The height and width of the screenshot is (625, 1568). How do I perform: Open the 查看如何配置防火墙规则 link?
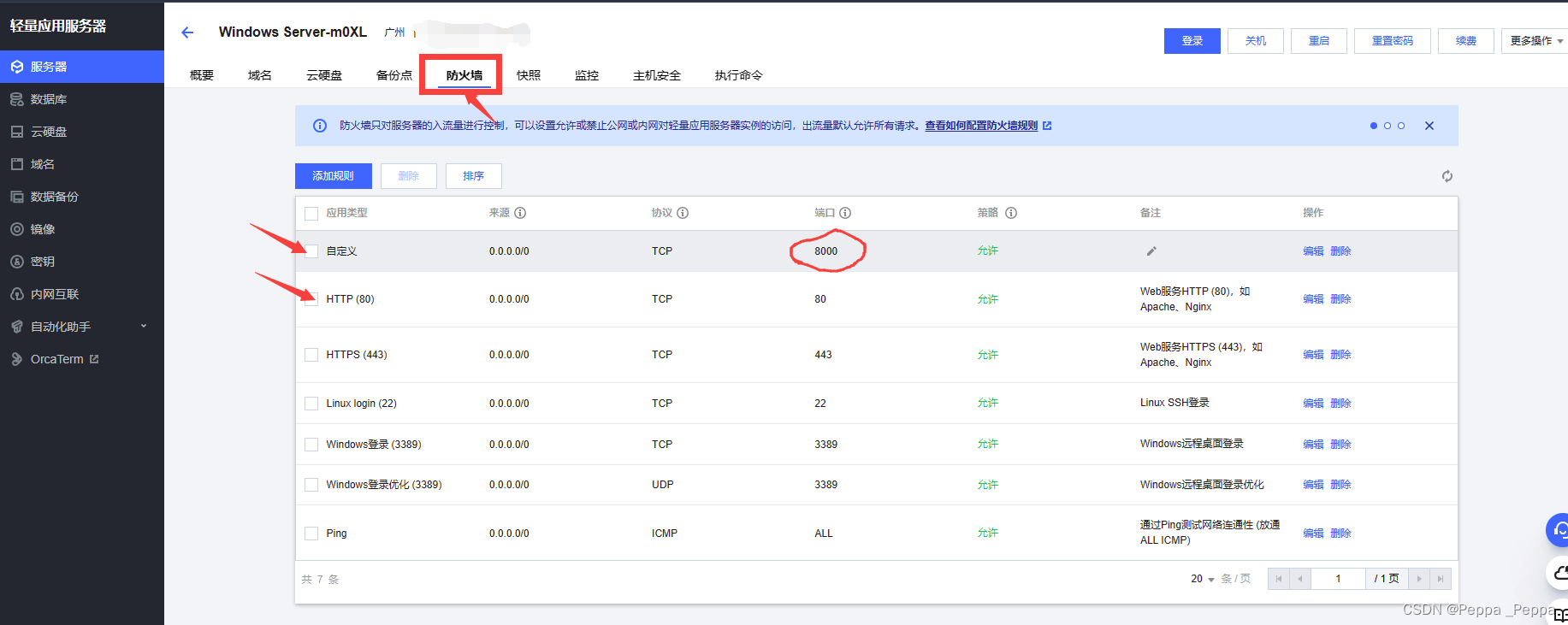point(988,126)
